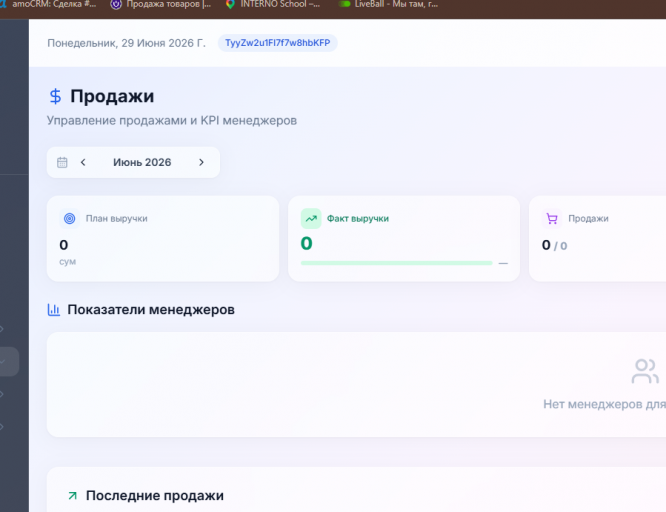Go to previous month with left chevron
The image size is (666, 512).
point(83,162)
